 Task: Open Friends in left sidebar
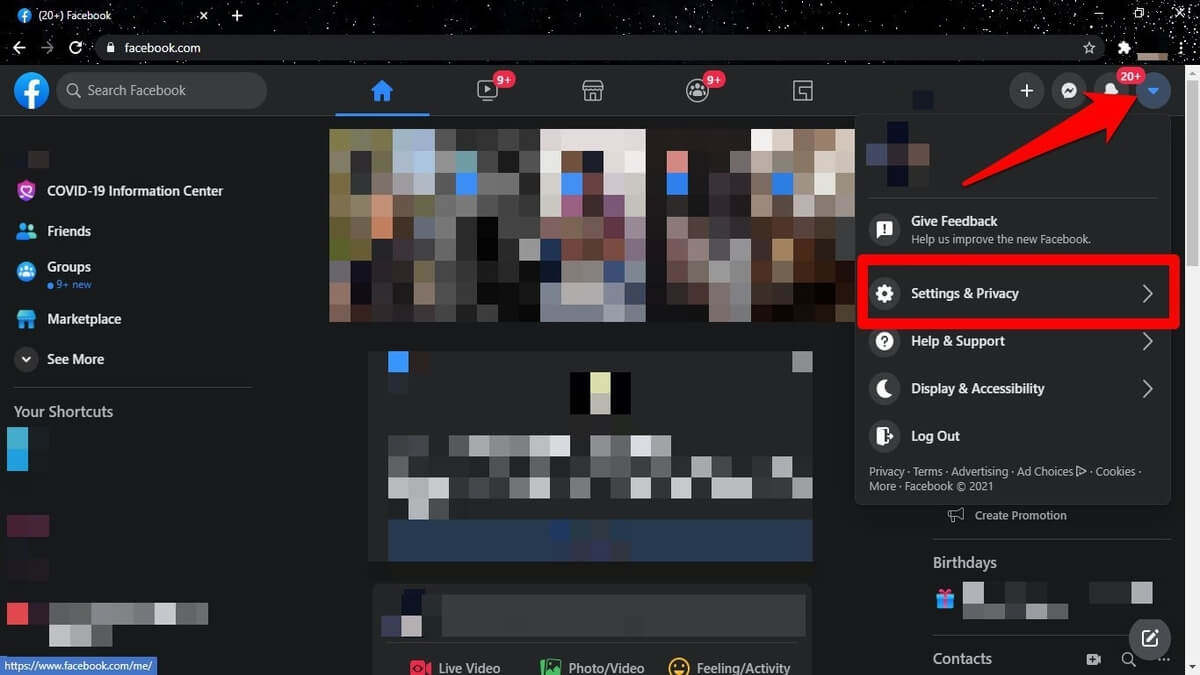coord(68,231)
